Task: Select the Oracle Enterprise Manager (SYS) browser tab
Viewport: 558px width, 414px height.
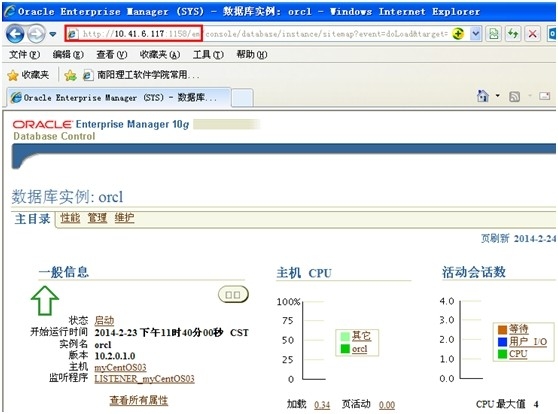Action: [x=119, y=97]
